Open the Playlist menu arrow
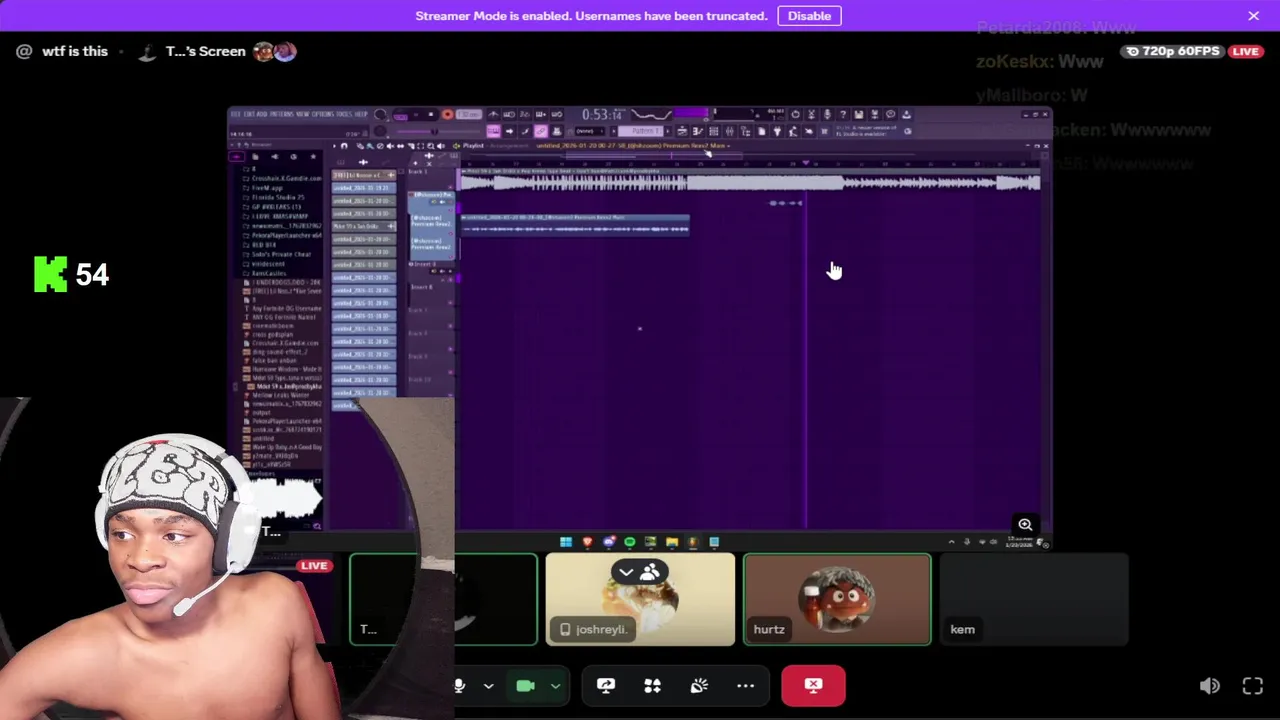 [457, 146]
